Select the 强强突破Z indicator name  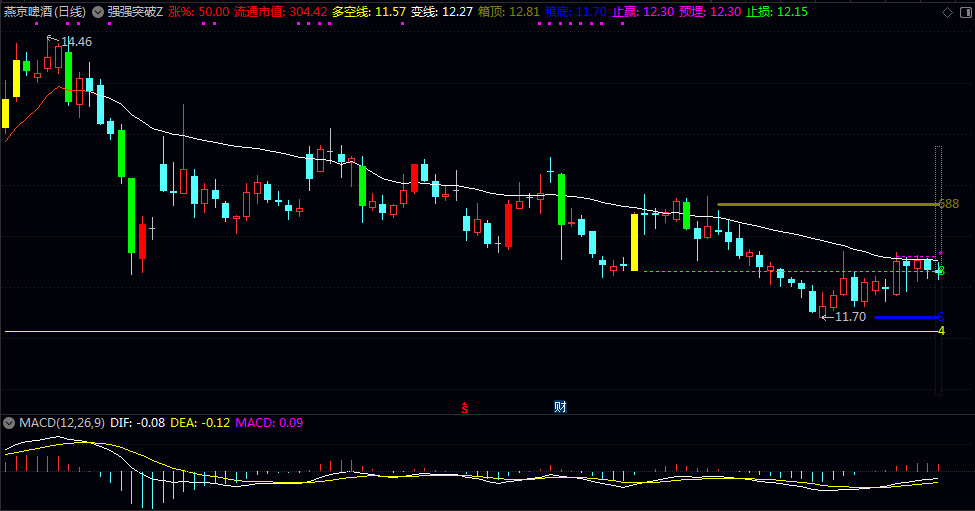[x=135, y=12]
